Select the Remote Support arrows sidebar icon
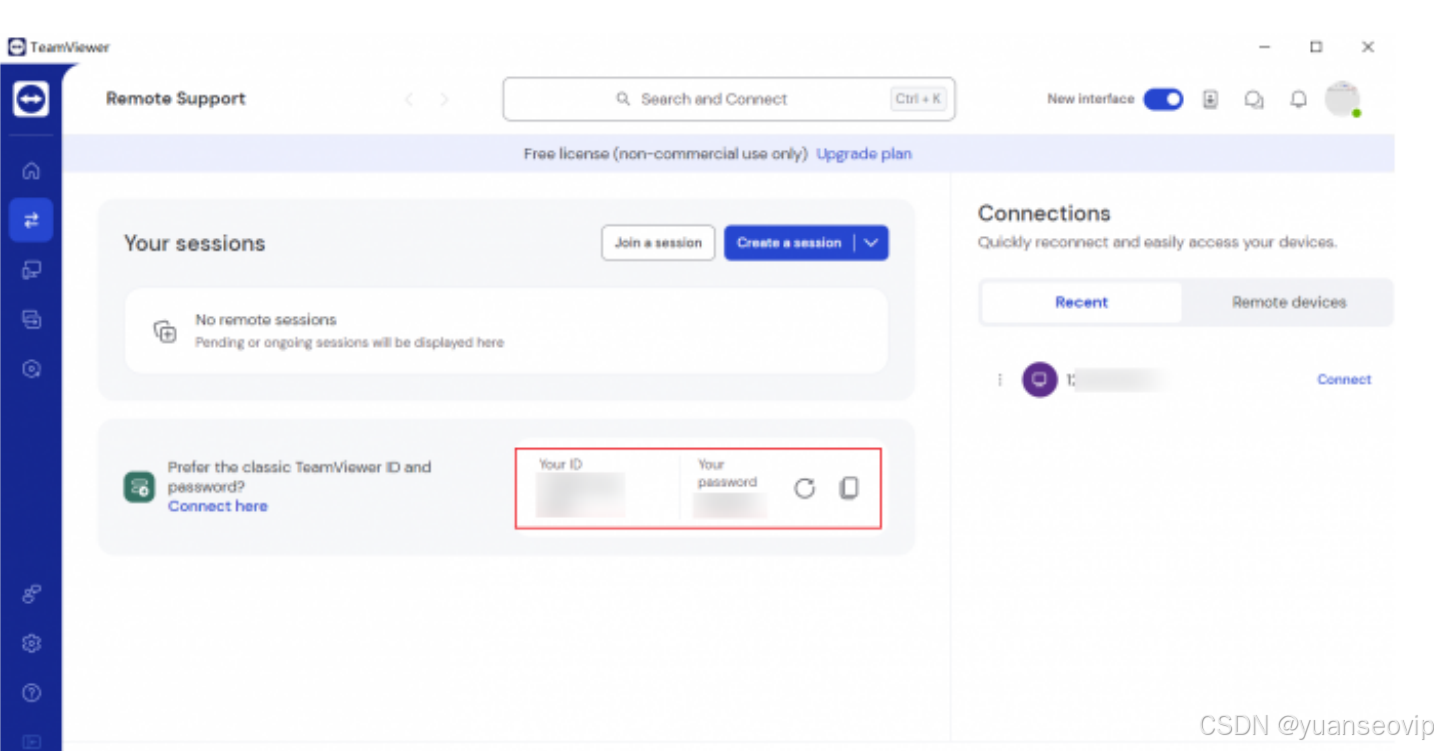Screen dimensions: 1438x751 click(x=31, y=220)
